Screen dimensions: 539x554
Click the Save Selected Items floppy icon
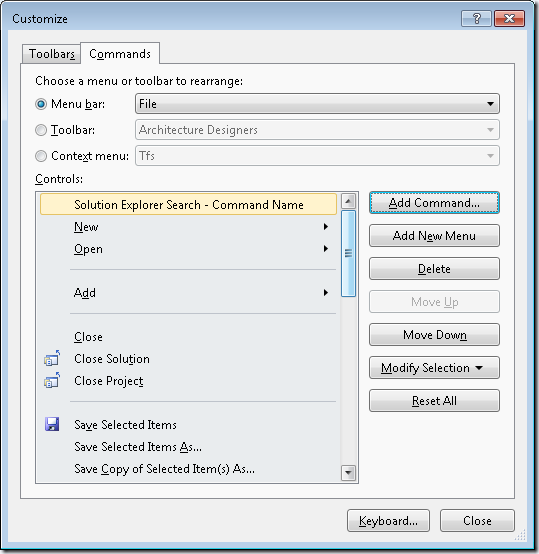tap(52, 424)
